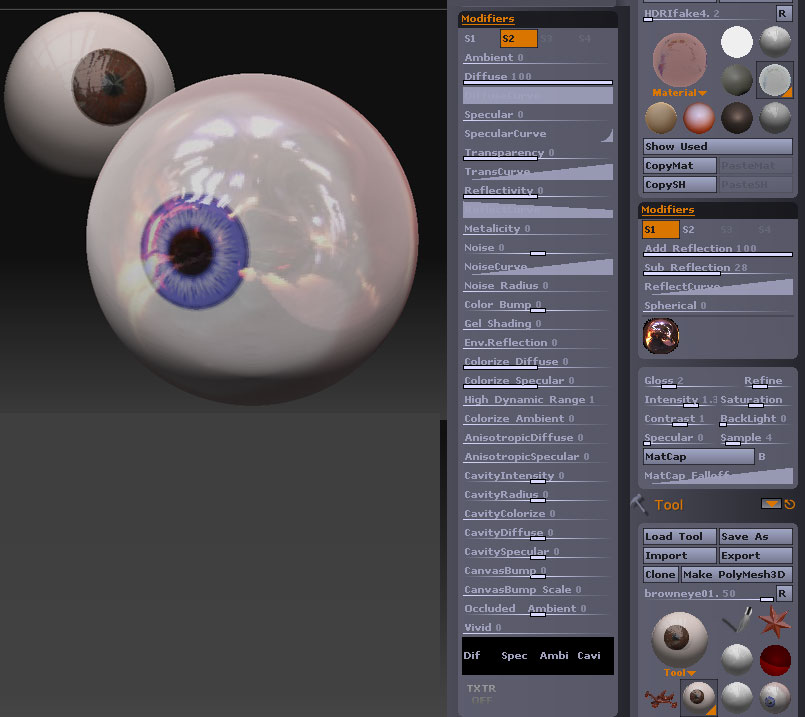This screenshot has height=717, width=805.
Task: Expand the SpecularCurve graph
Action: click(x=538, y=133)
